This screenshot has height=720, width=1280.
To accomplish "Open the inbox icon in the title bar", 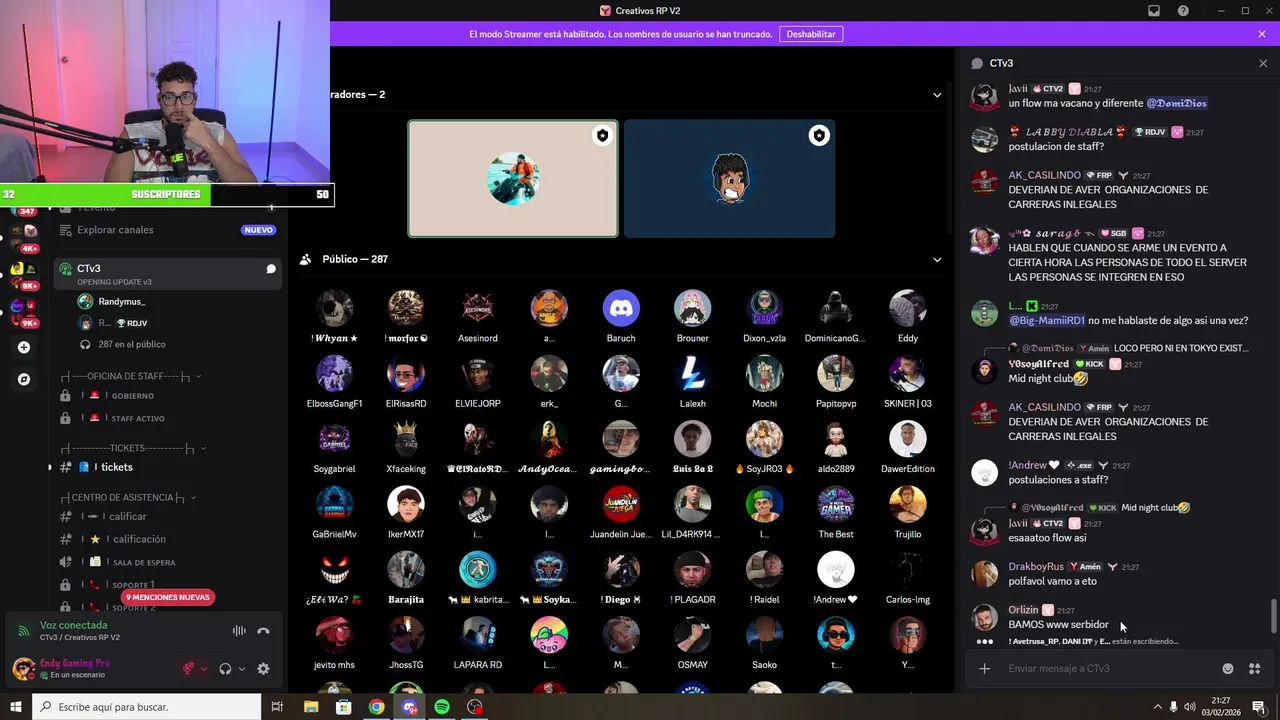I will click(1154, 11).
